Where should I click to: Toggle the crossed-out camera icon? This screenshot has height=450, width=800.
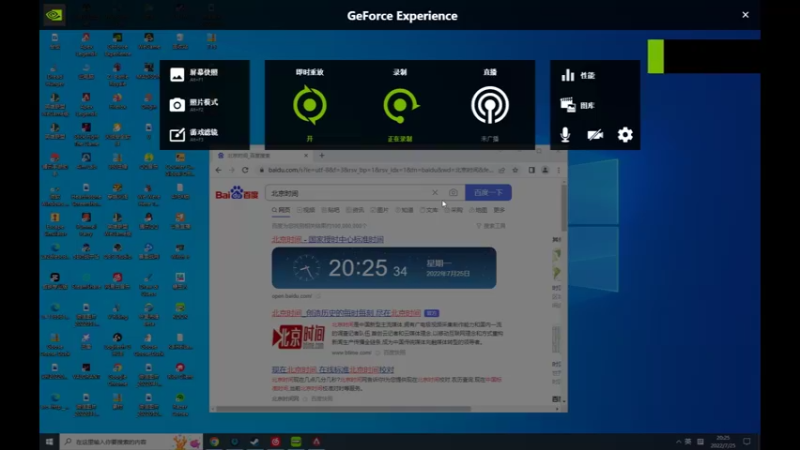pyautogui.click(x=595, y=135)
